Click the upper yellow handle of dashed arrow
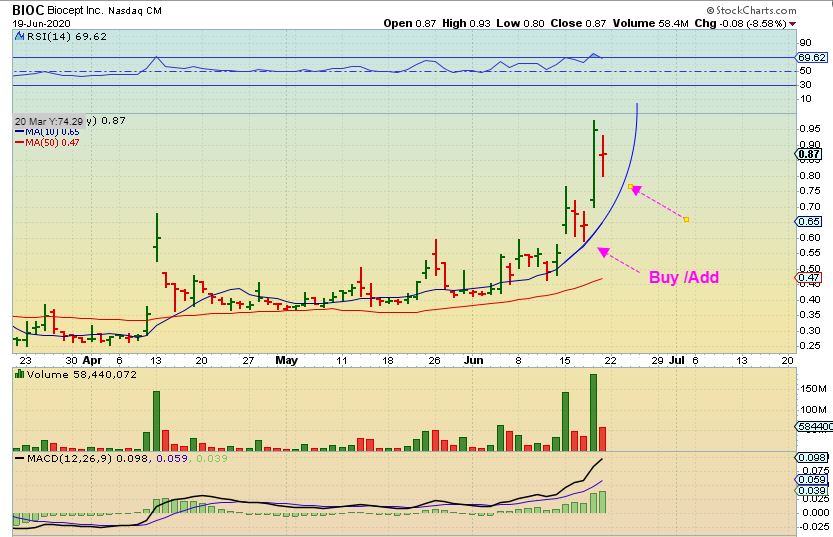 (631, 186)
